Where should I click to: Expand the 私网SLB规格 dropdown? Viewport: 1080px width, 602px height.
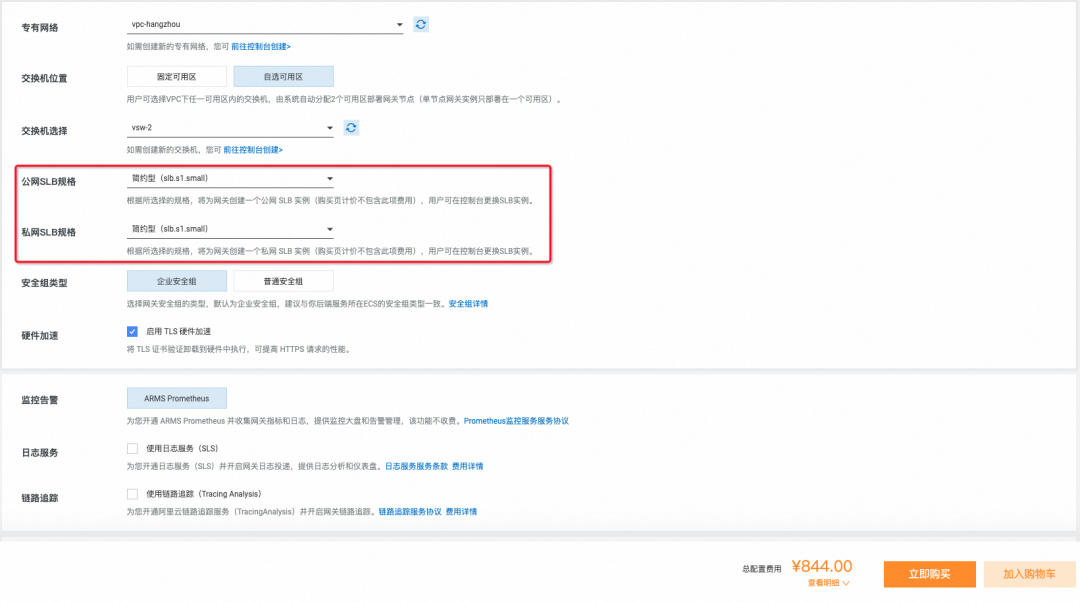pyautogui.click(x=230, y=229)
